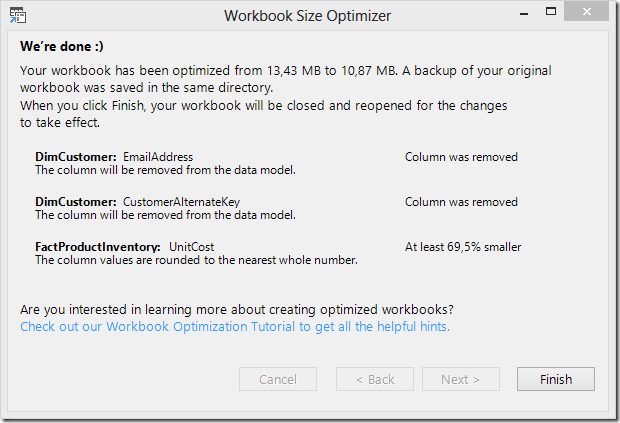The image size is (620, 423).
Task: Click the rounded to whole number description
Action: click(x=196, y=260)
